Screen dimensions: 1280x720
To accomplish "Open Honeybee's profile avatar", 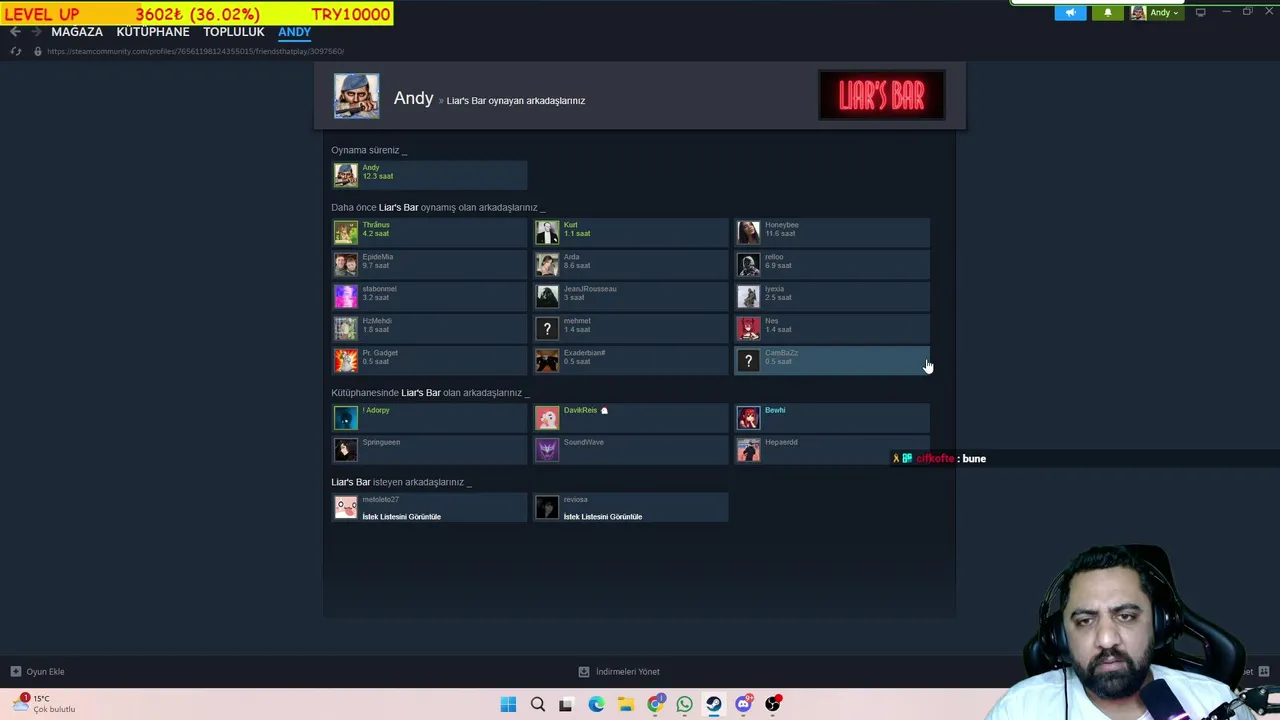I will click(748, 232).
